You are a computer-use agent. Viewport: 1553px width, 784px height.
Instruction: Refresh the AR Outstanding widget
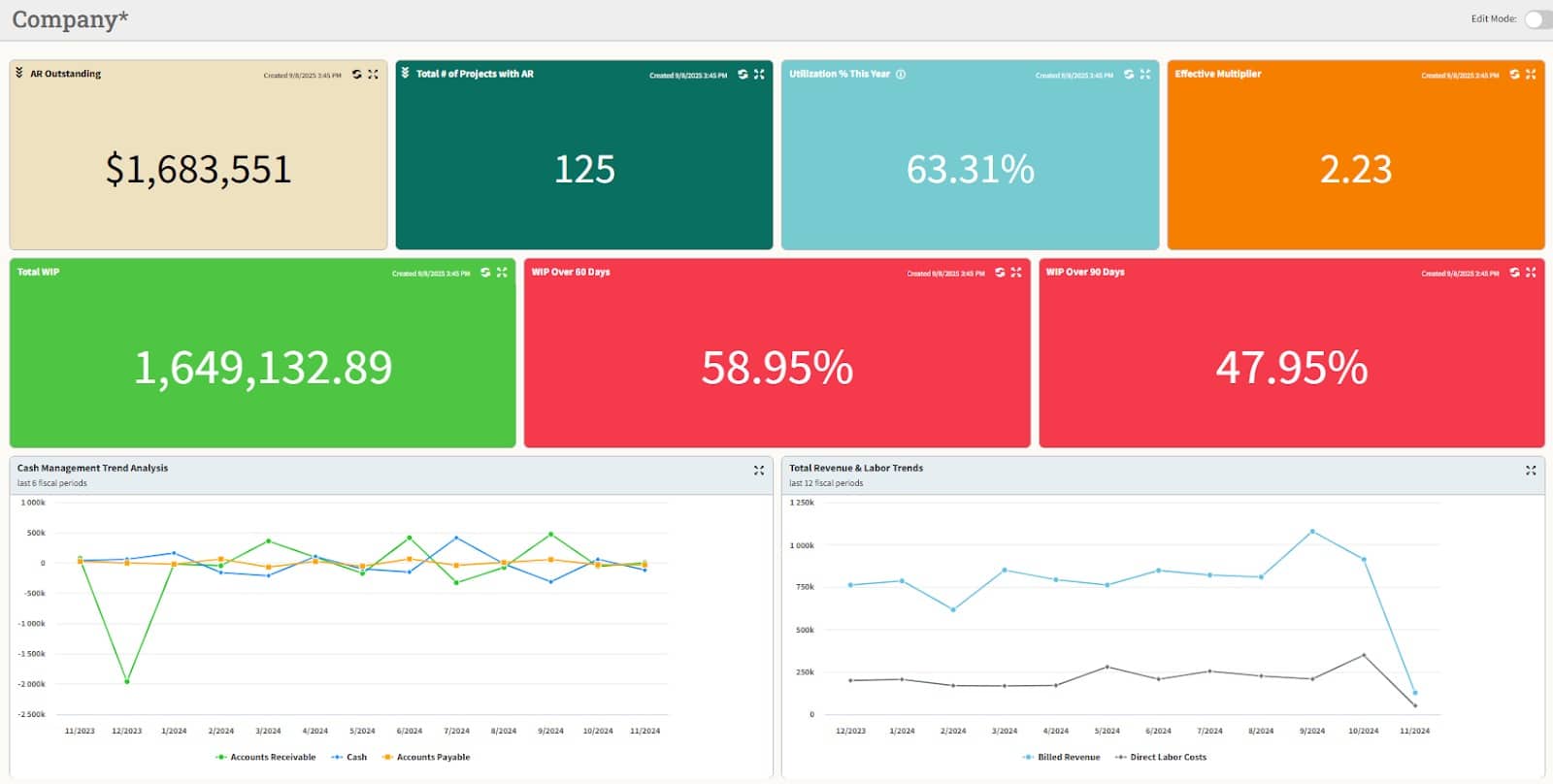point(357,75)
